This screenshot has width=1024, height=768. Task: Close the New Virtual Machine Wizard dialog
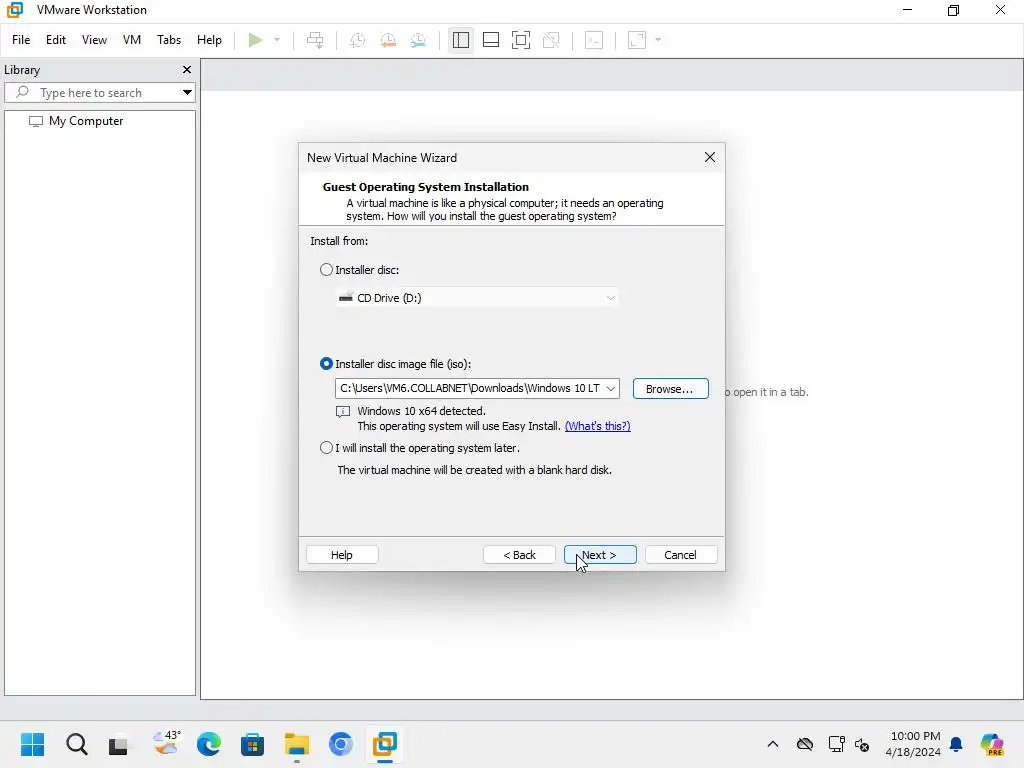pyautogui.click(x=710, y=157)
